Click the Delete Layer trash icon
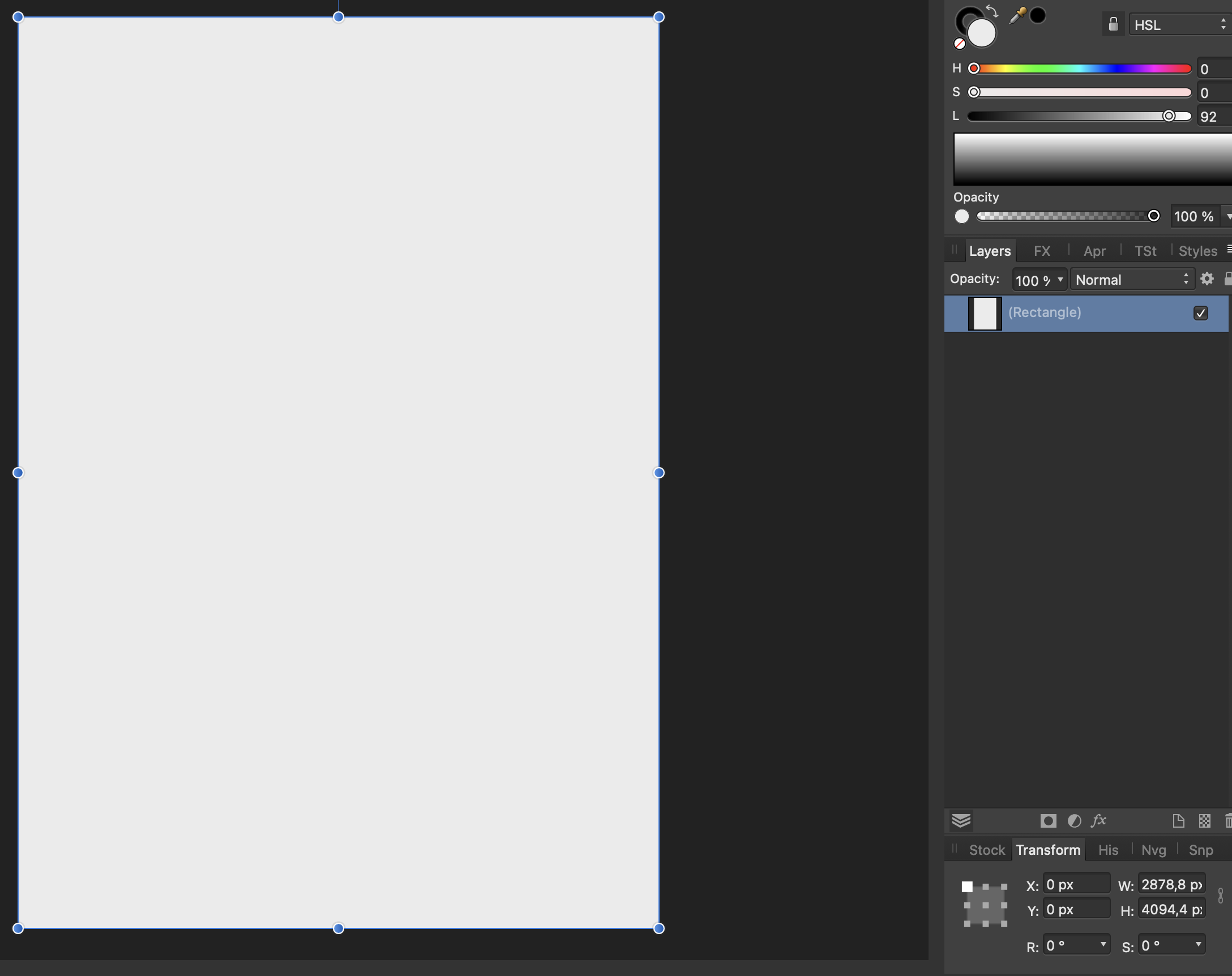Viewport: 1232px width, 976px height. click(1228, 821)
